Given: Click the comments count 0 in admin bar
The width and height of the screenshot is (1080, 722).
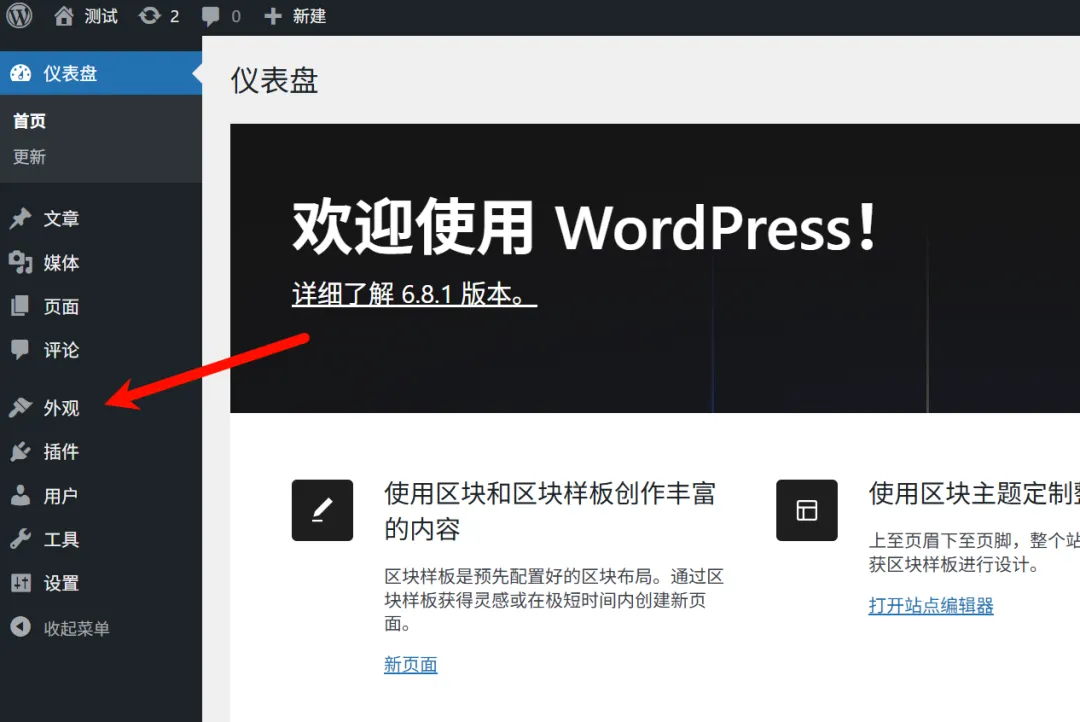Looking at the screenshot, I should (236, 17).
